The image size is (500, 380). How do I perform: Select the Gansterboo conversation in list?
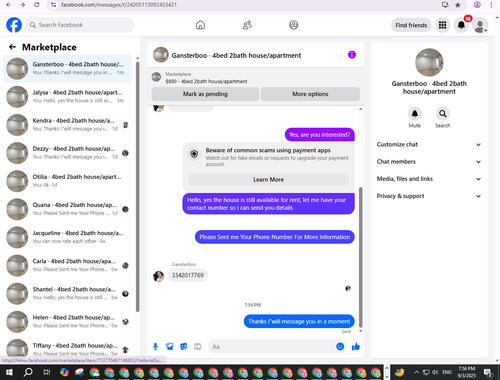coord(68,68)
